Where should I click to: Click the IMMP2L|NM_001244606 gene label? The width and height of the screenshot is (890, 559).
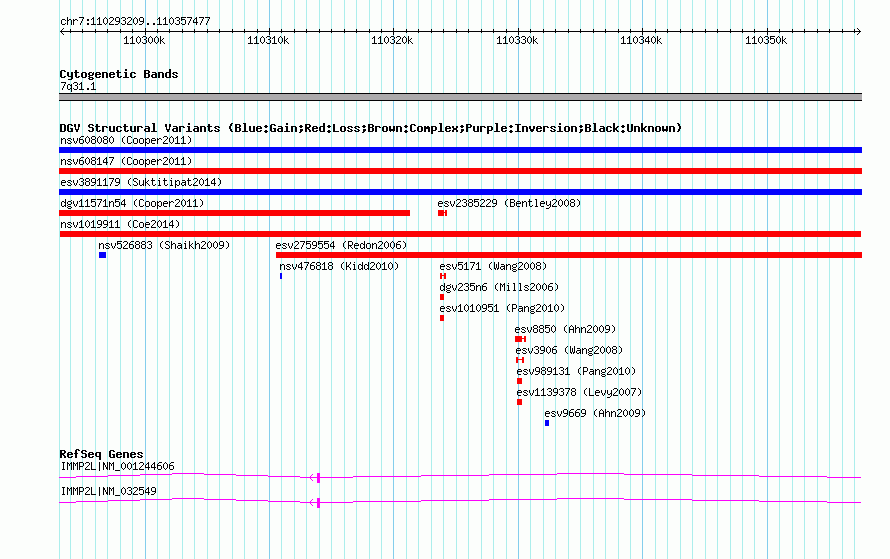117,466
